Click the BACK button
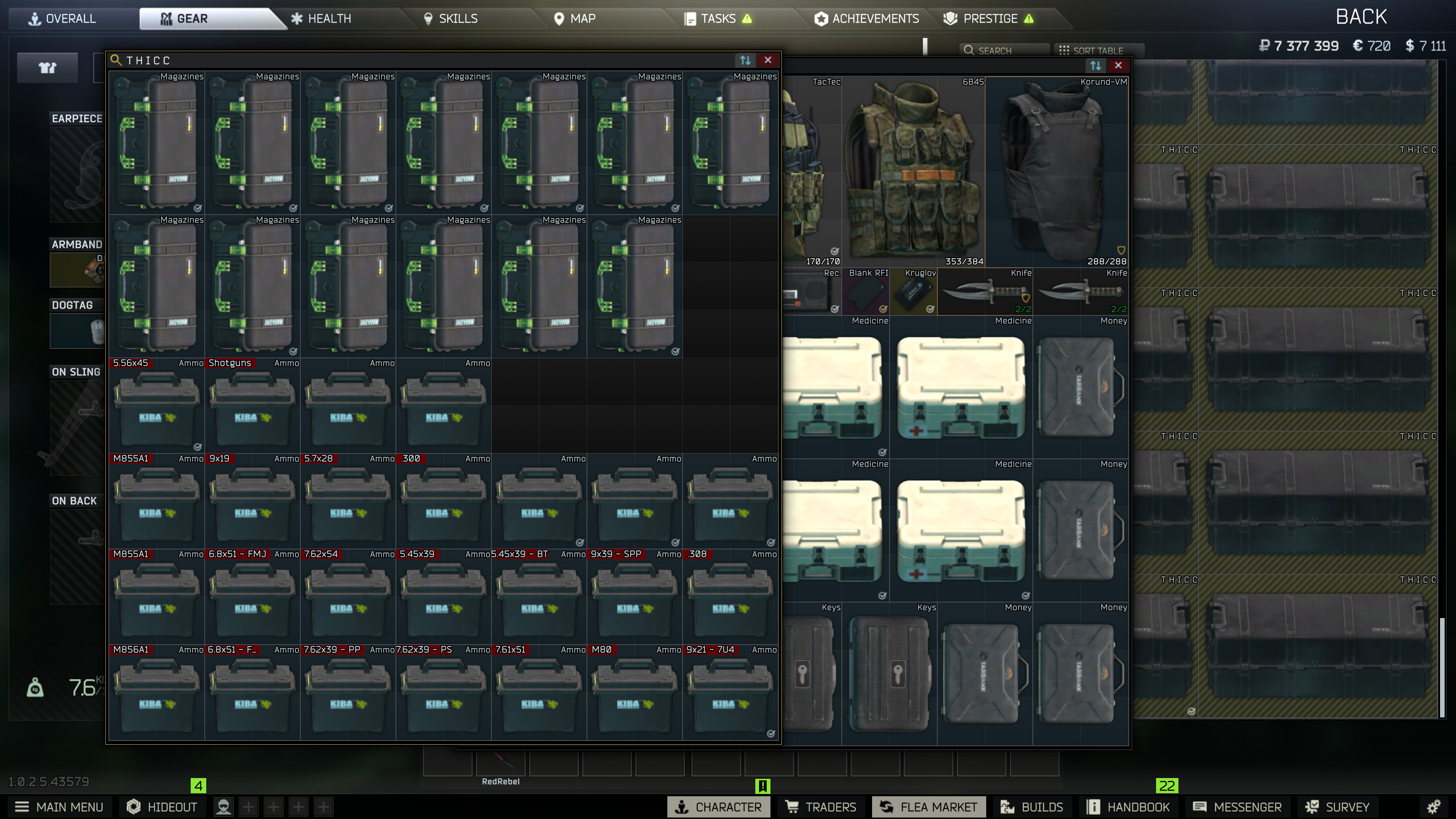Viewport: 1456px width, 819px height. [1361, 17]
